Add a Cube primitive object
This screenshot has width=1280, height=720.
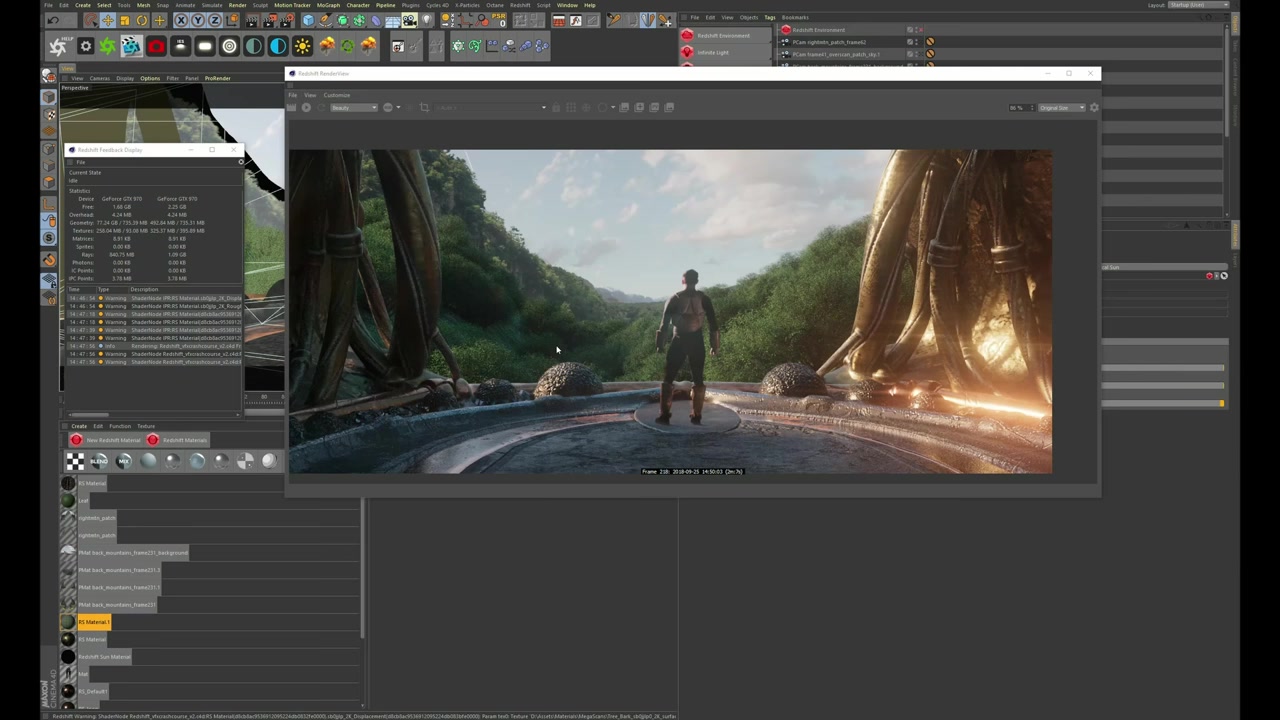308,20
